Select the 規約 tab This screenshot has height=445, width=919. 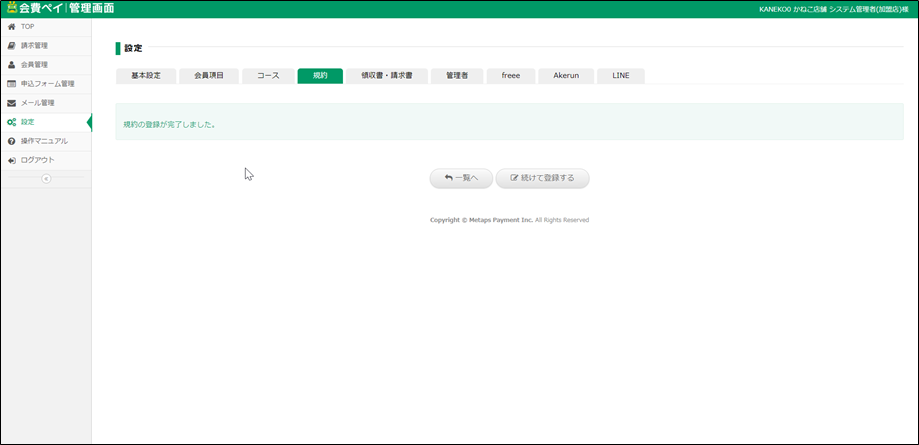[320, 76]
